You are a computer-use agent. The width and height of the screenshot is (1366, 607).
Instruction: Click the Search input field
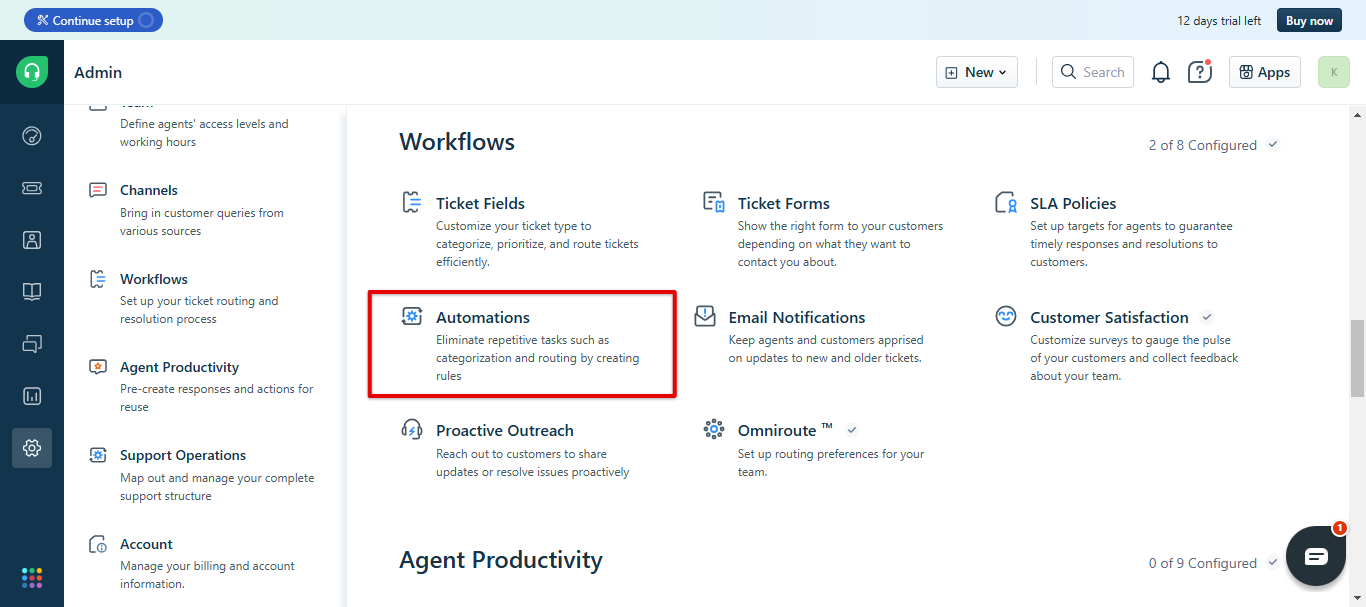pos(1093,72)
